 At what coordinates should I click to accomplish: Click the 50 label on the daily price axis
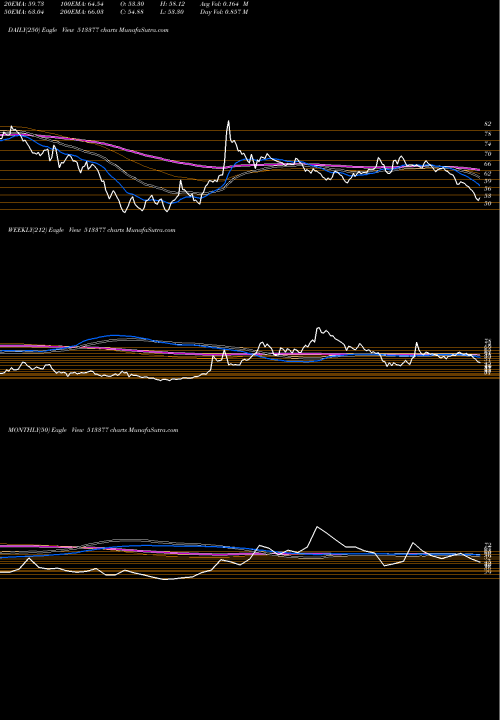click(488, 203)
